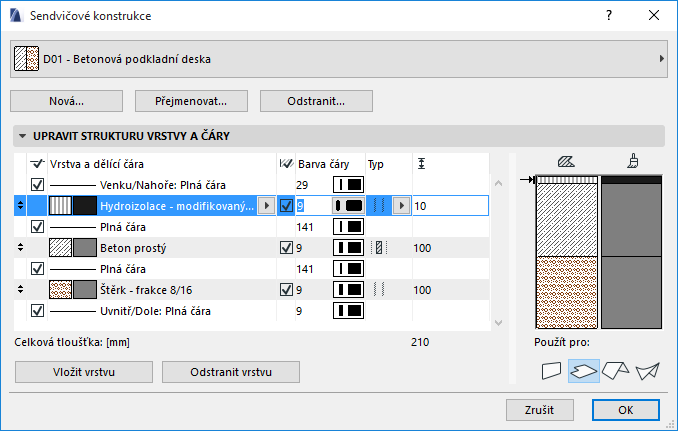
Task: Toggle the separator checkbox below the Beton prostý row
Action: (x=38, y=269)
